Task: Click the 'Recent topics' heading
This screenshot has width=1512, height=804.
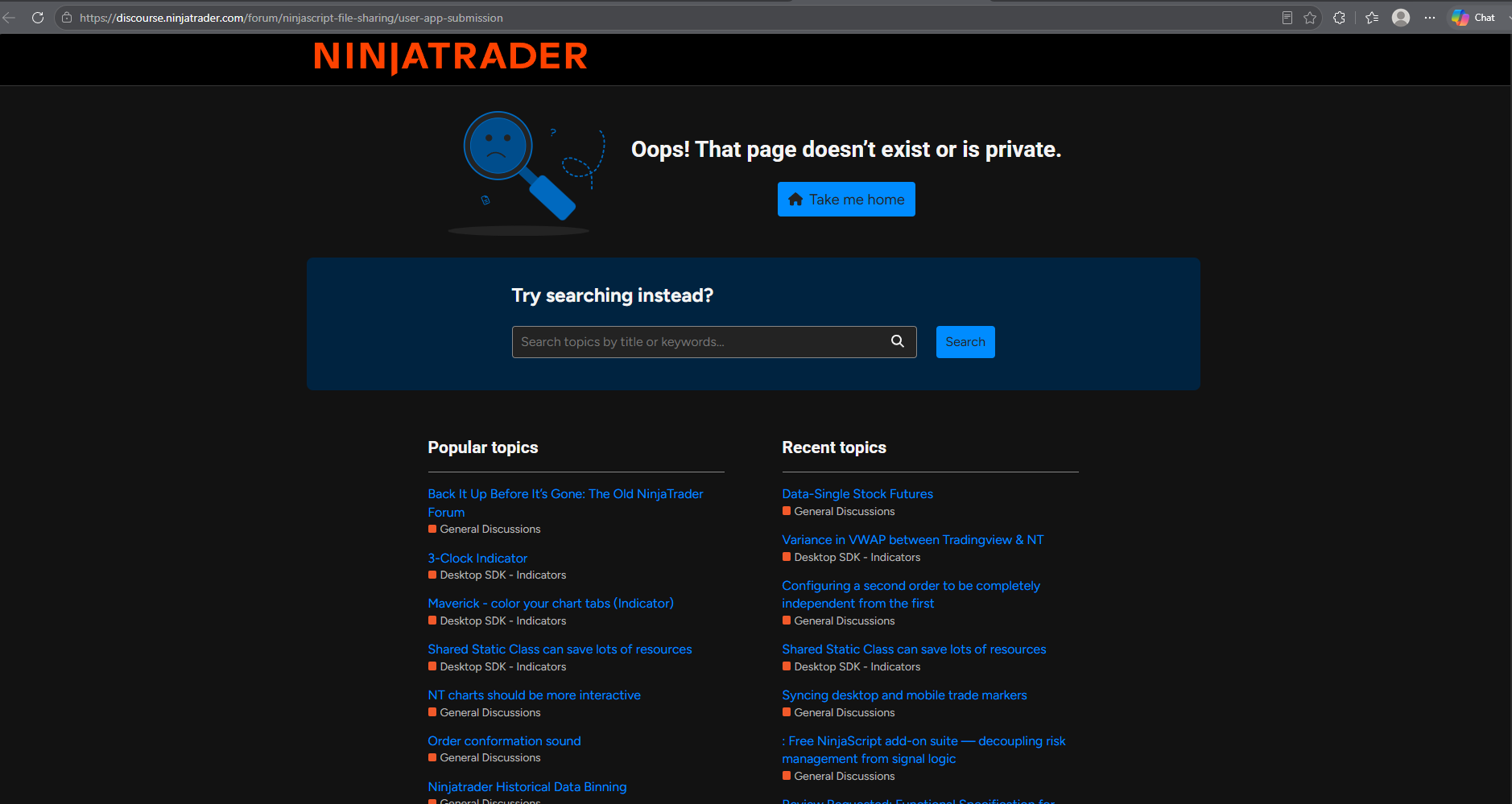Action: click(834, 447)
